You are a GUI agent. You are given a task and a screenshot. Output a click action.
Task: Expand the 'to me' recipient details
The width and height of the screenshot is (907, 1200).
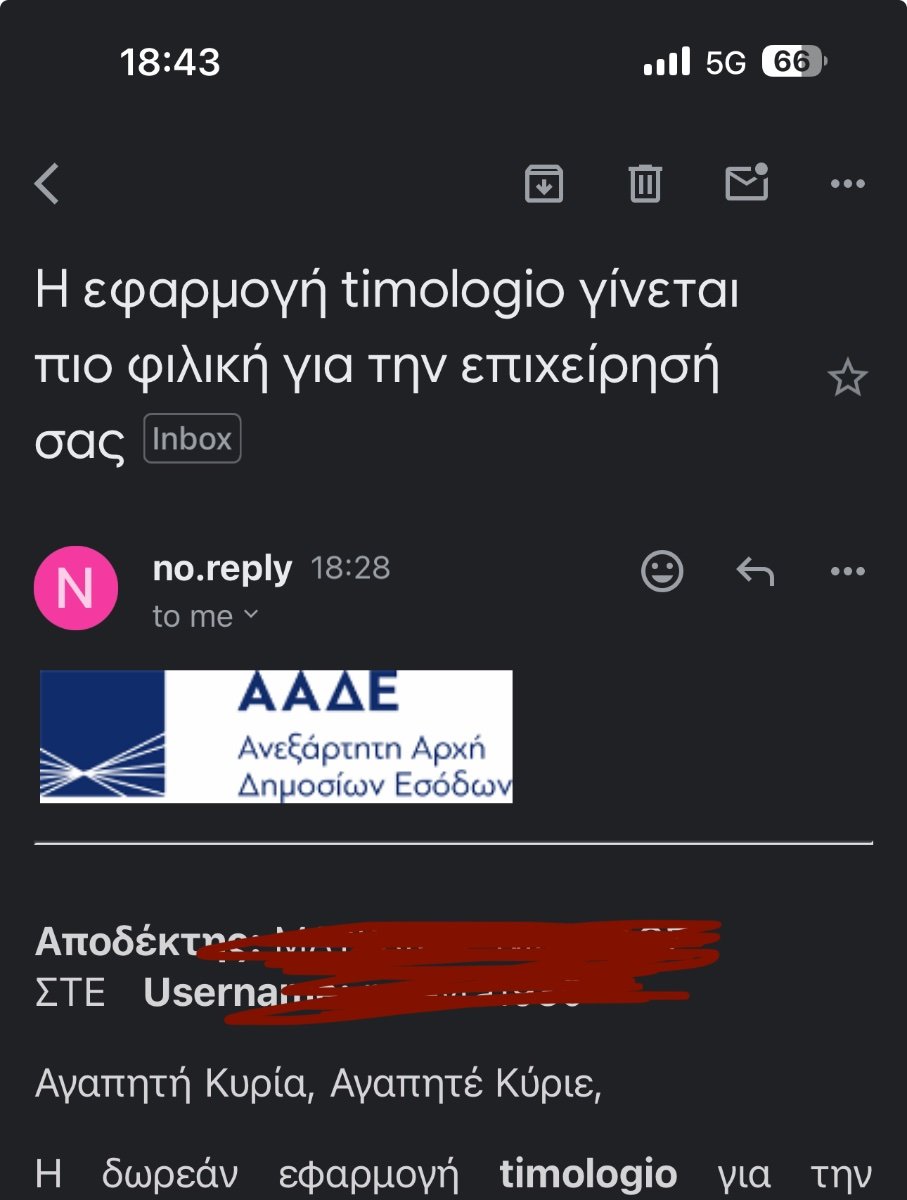tap(205, 617)
